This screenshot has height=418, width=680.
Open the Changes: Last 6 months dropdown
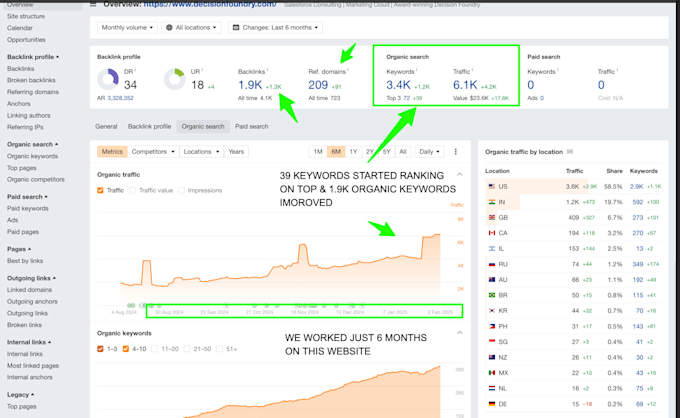(275, 27)
